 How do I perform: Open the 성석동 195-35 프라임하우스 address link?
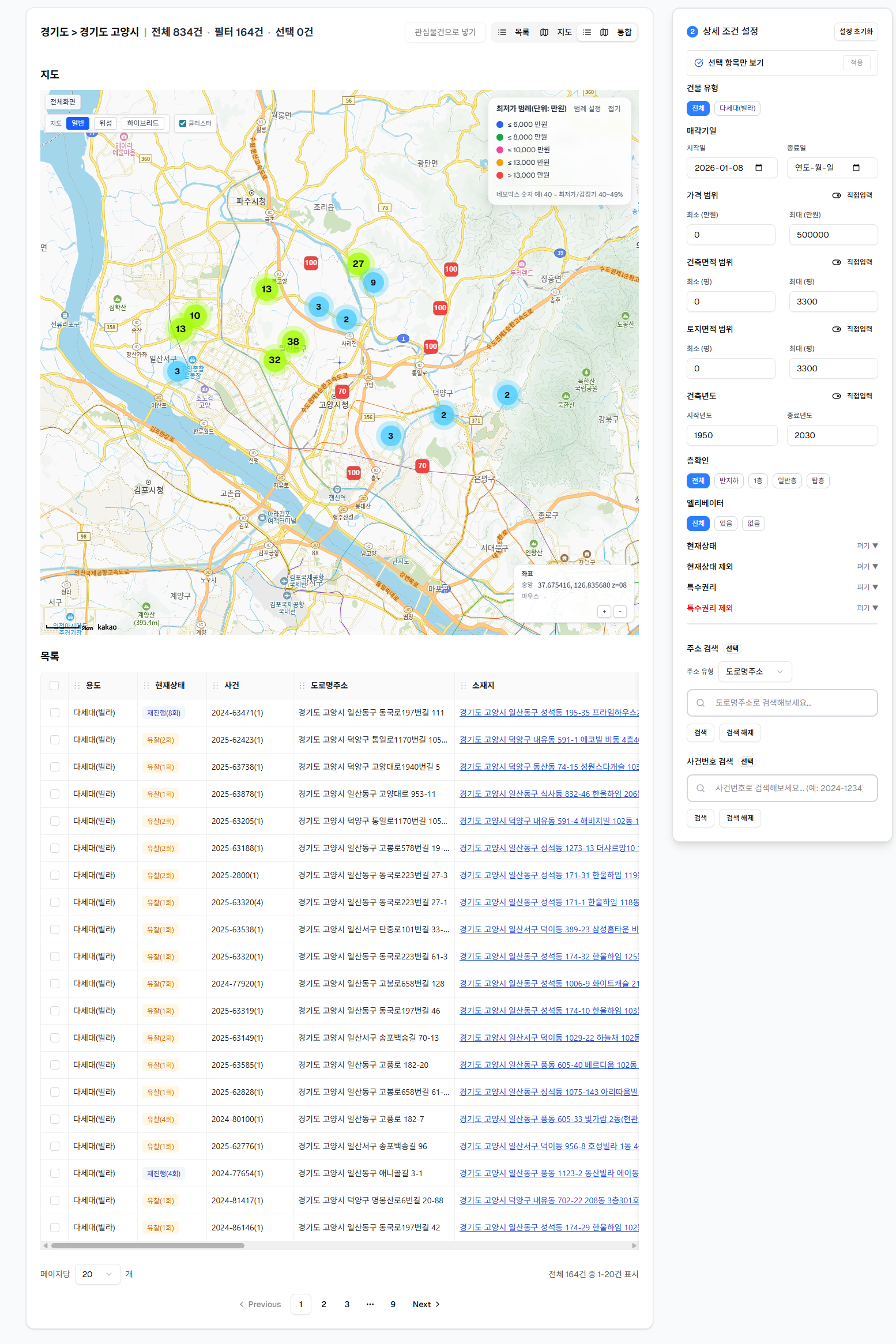(548, 713)
